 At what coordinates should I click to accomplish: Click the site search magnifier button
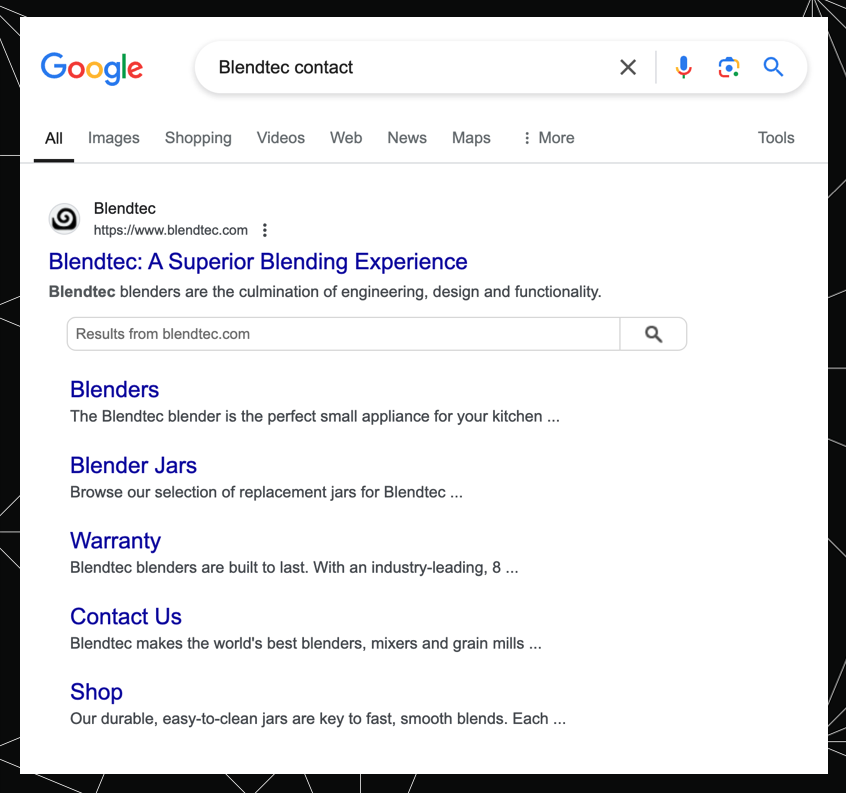click(653, 334)
